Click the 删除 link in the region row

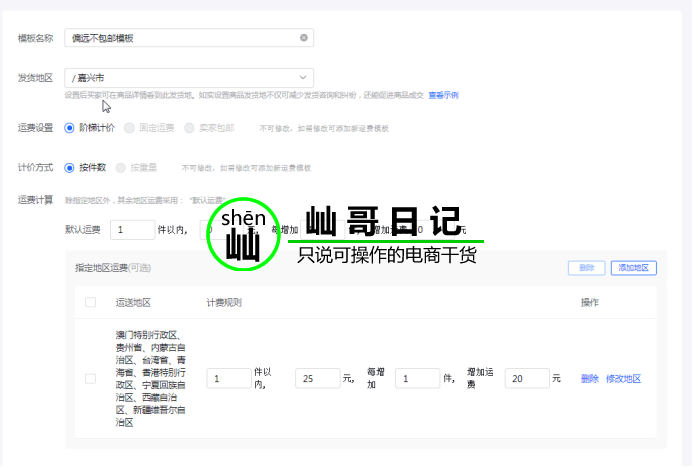(x=590, y=379)
